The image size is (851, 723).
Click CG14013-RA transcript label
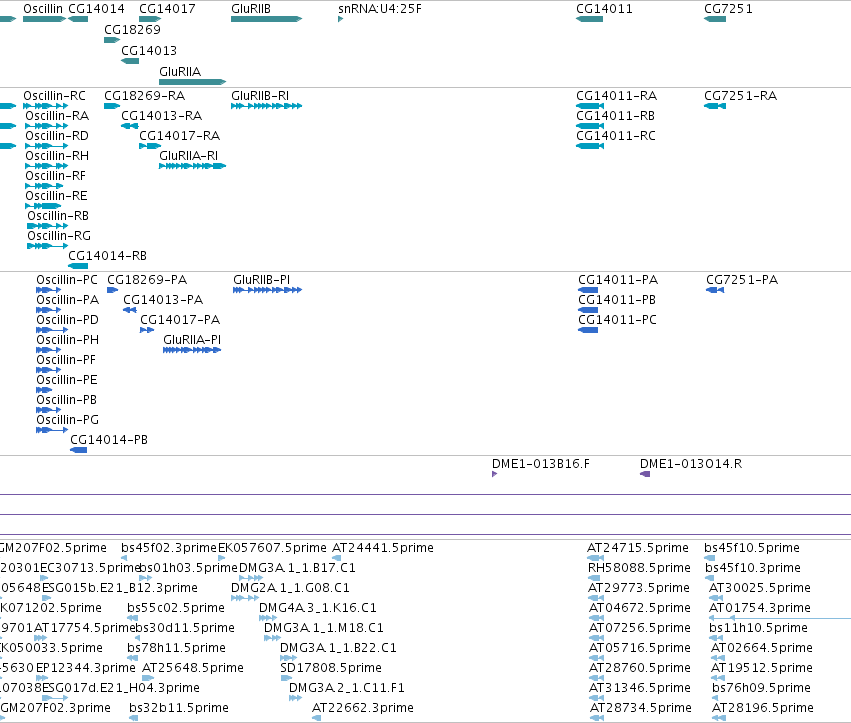[161, 116]
